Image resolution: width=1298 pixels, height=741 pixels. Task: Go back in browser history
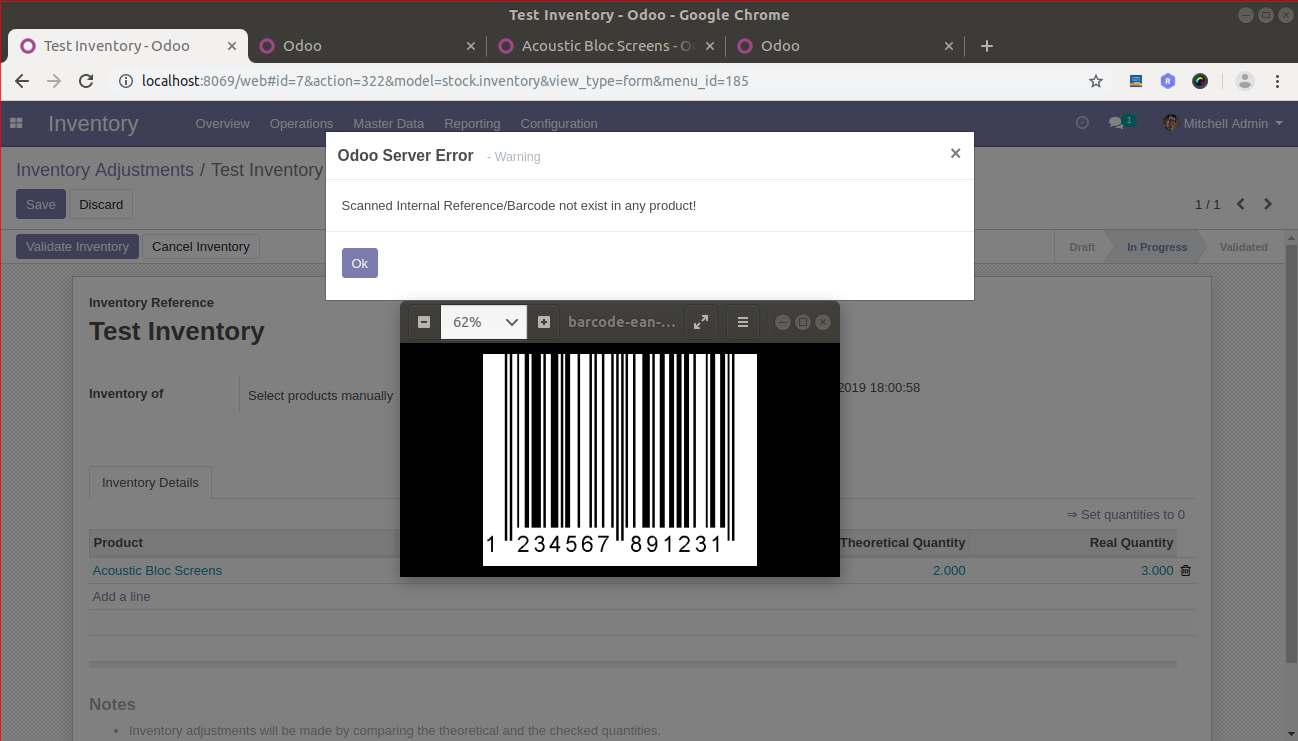(22, 81)
